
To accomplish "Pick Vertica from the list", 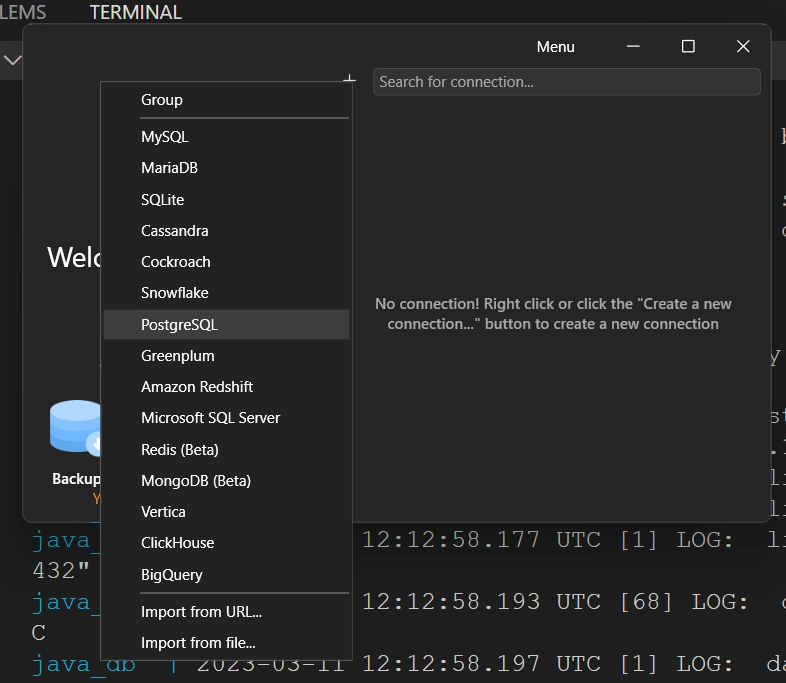I will 226,512.
